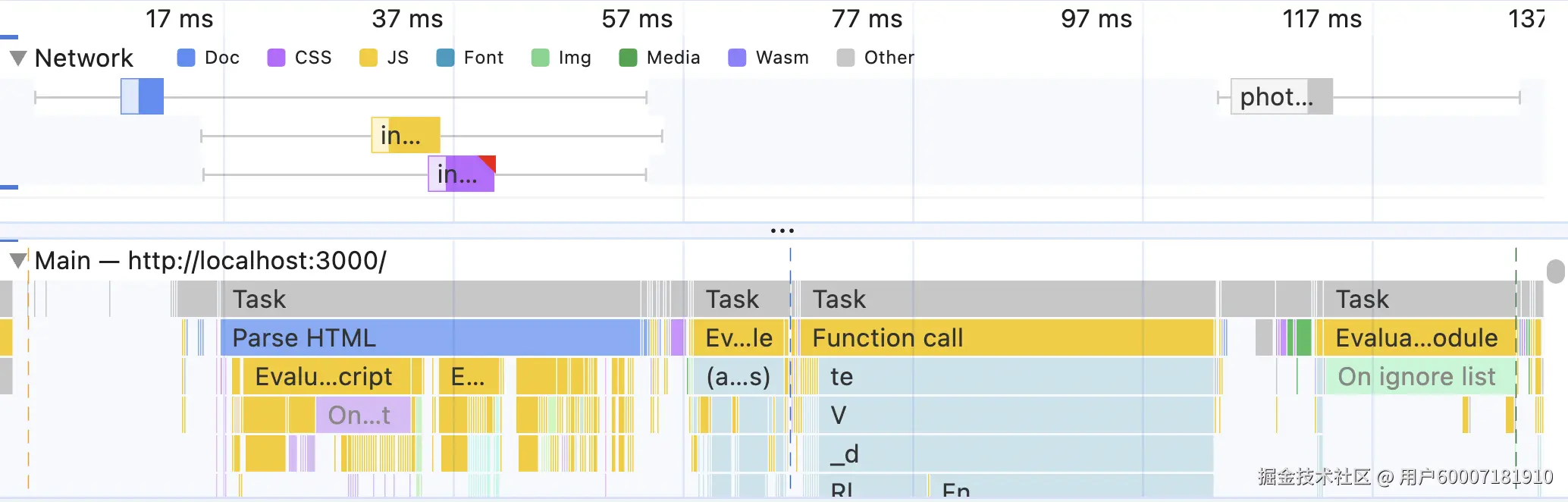This screenshot has height=502, width=1568.
Task: Click the "On ignore list" entry
Action: 1416,377
